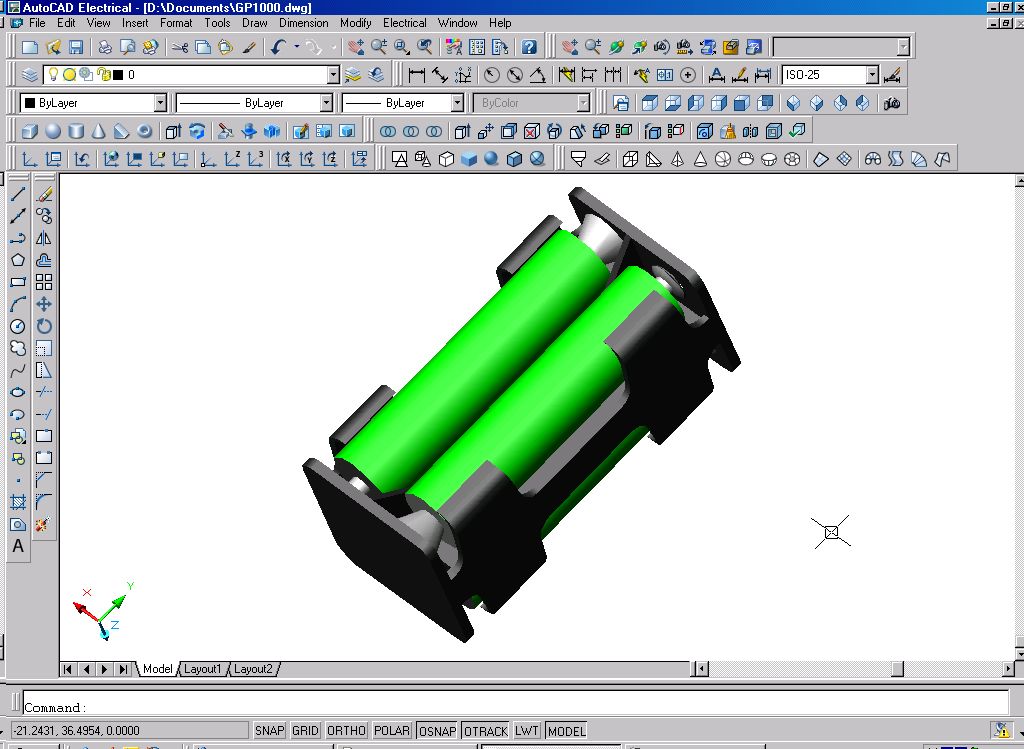Select the Multiline Text tool
The height and width of the screenshot is (749, 1024).
point(18,546)
